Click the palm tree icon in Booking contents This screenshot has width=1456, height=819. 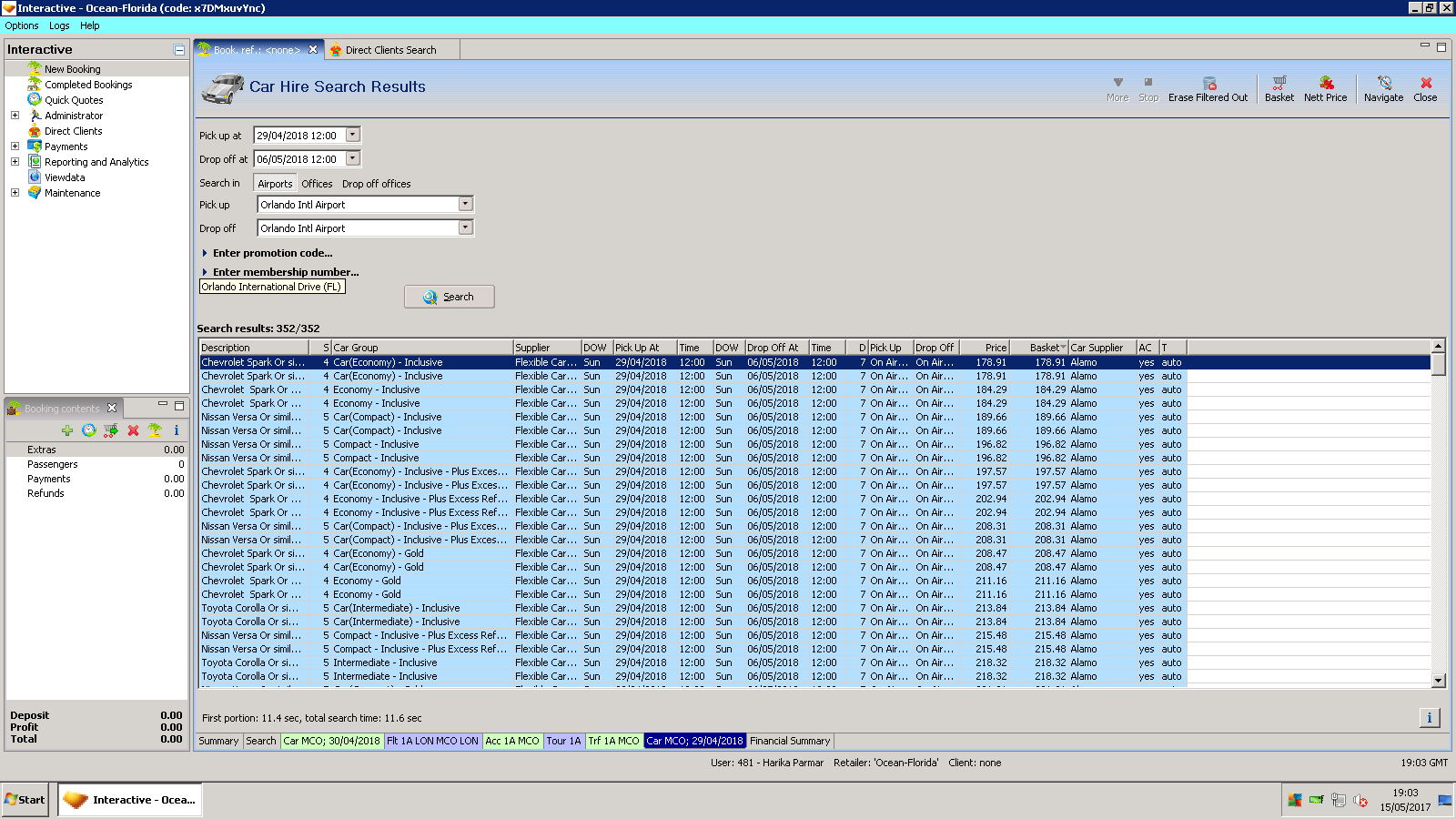pyautogui.click(x=155, y=430)
